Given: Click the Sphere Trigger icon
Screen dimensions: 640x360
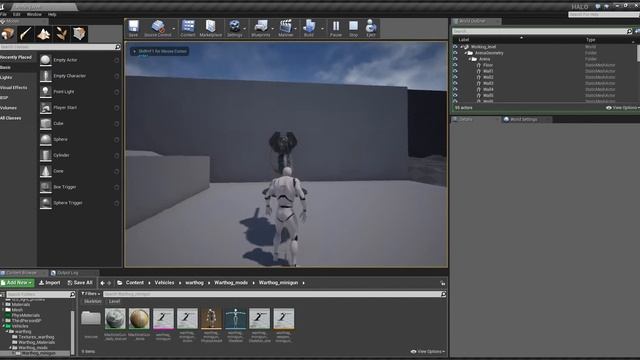Looking at the screenshot, I should click(46, 203).
